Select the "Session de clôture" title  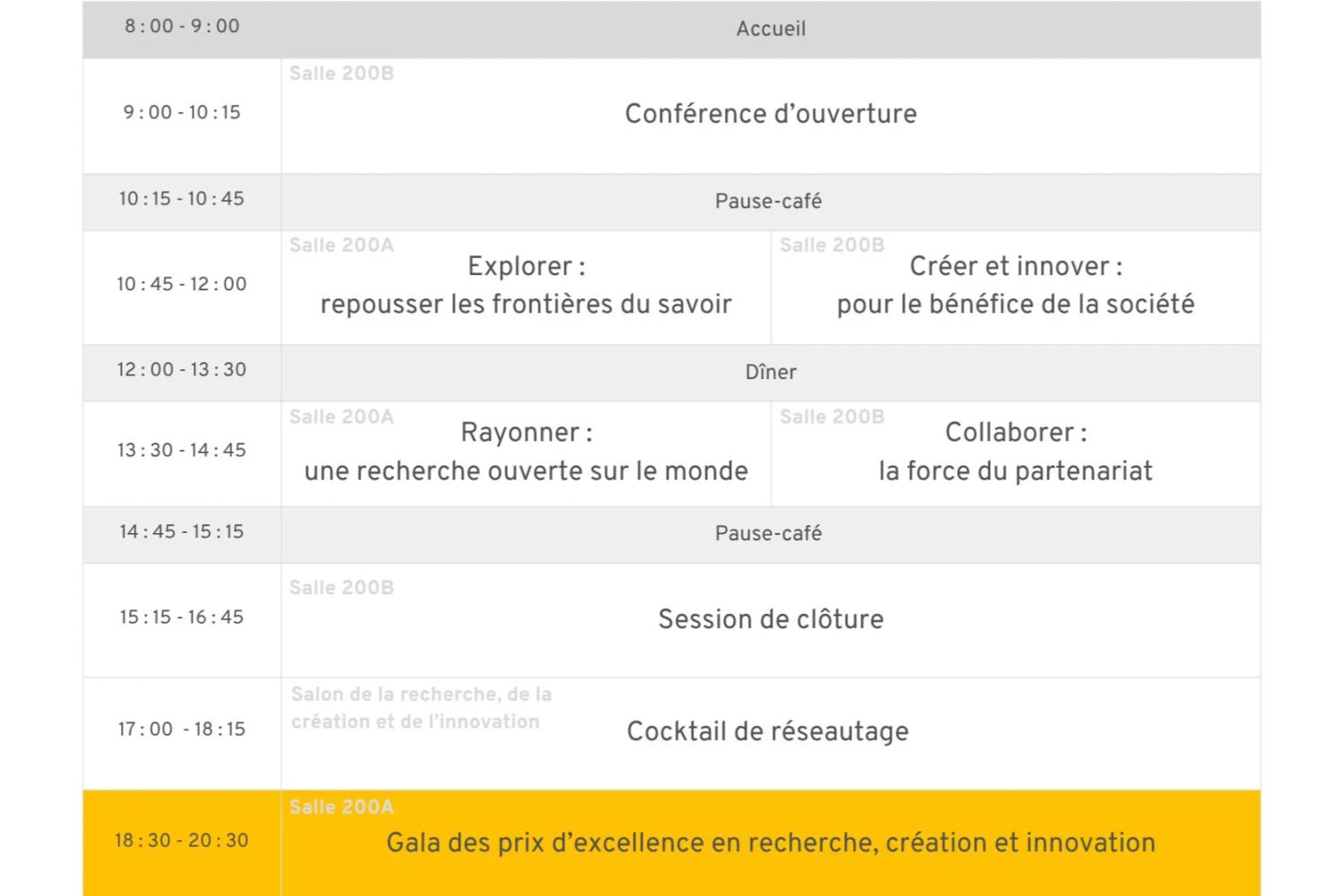pos(771,619)
